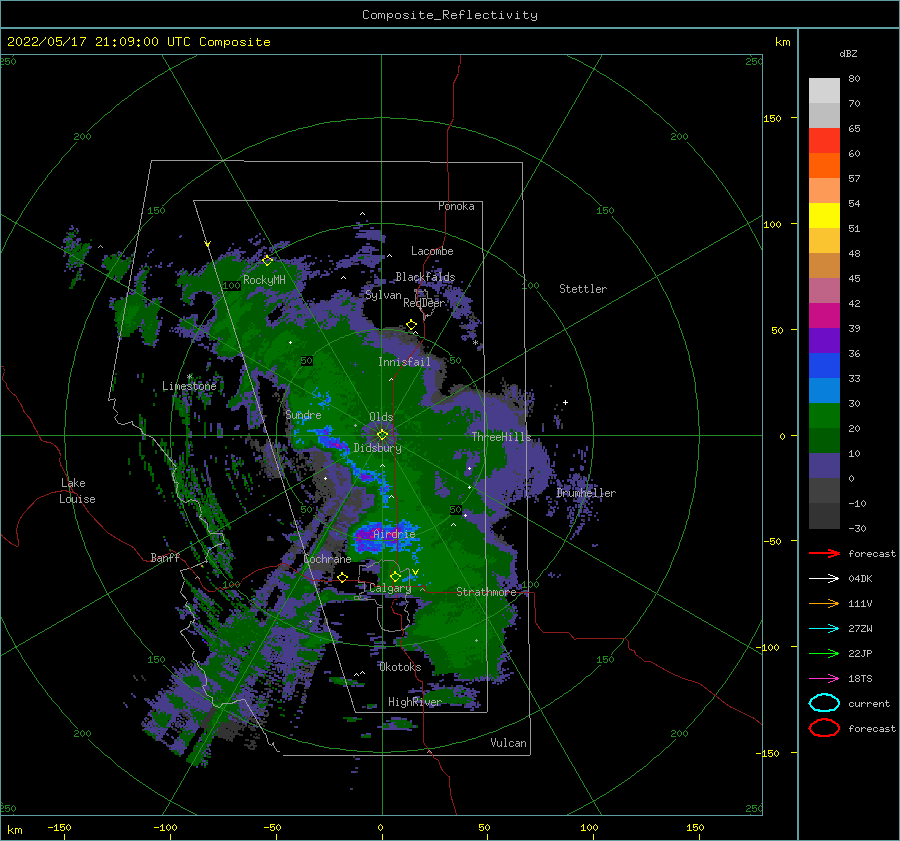The width and height of the screenshot is (900, 841).
Task: Click the green 22JP arrow legend
Action: point(824,653)
